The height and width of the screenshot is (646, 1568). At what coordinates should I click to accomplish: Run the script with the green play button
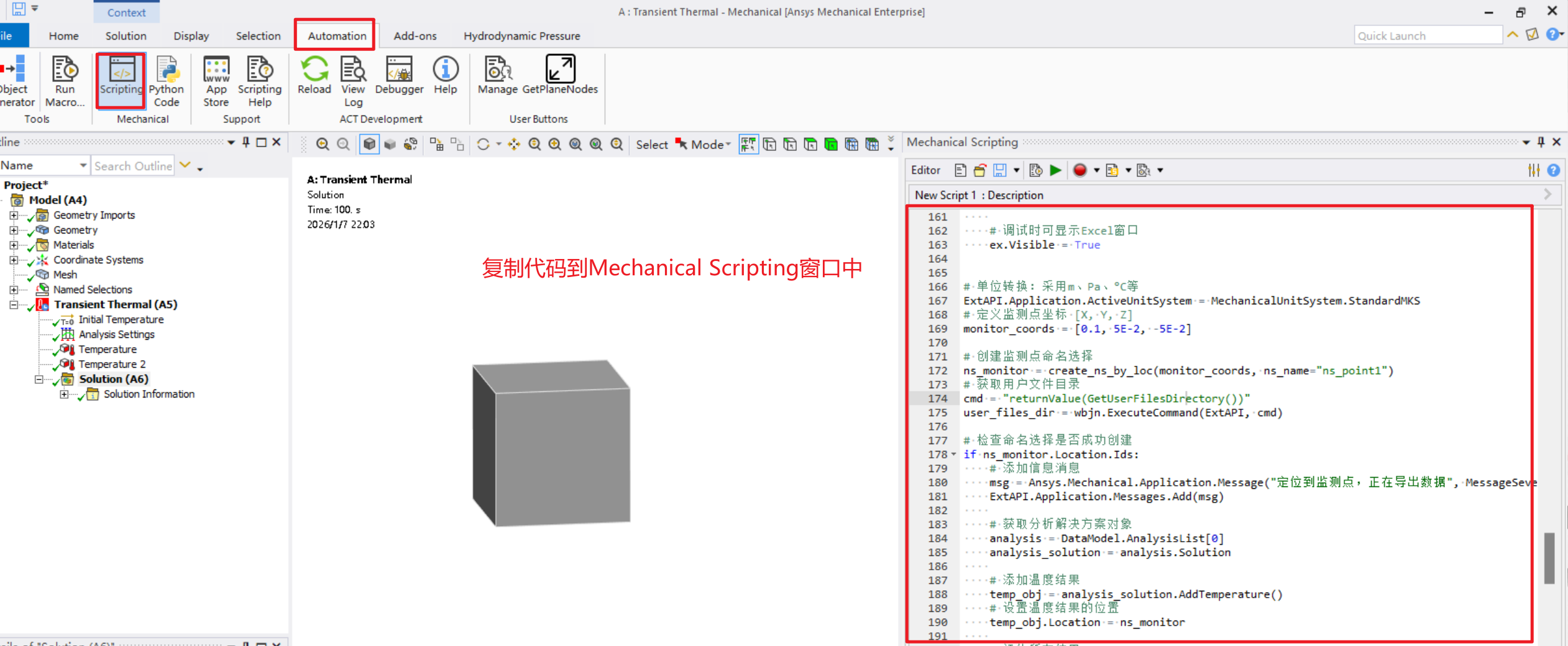pos(1055,170)
